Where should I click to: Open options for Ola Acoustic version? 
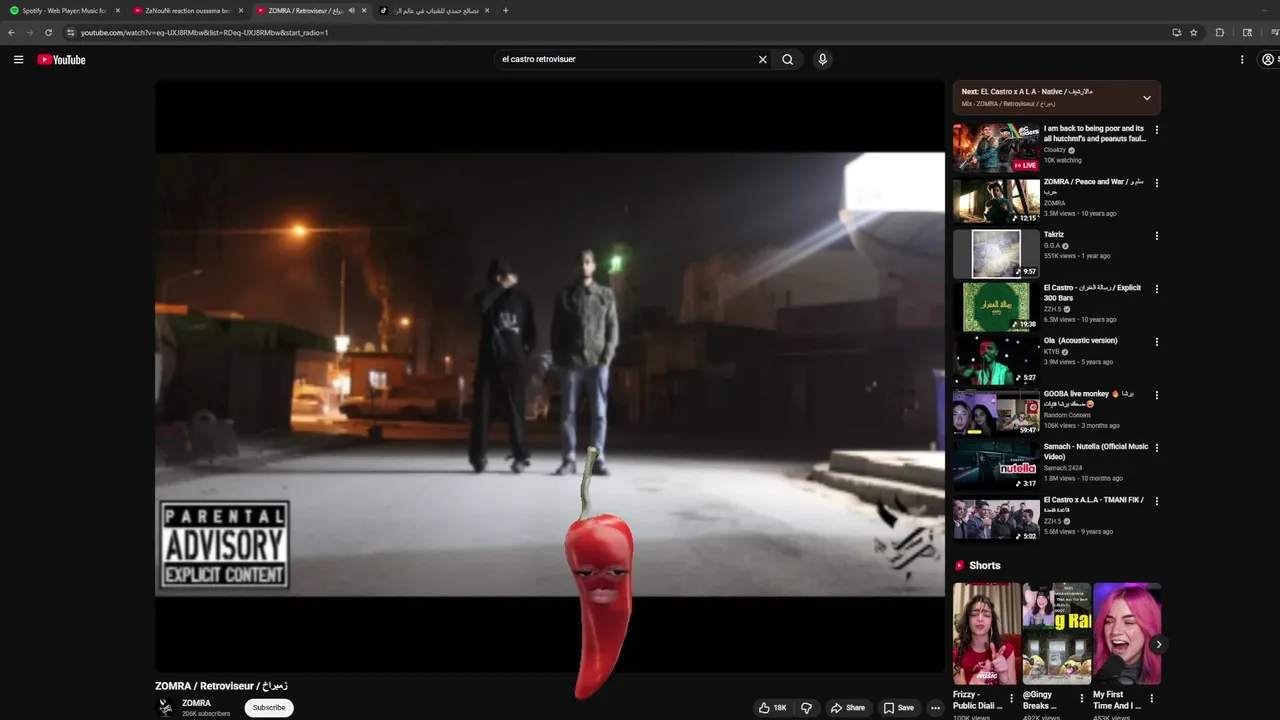coord(1156,342)
